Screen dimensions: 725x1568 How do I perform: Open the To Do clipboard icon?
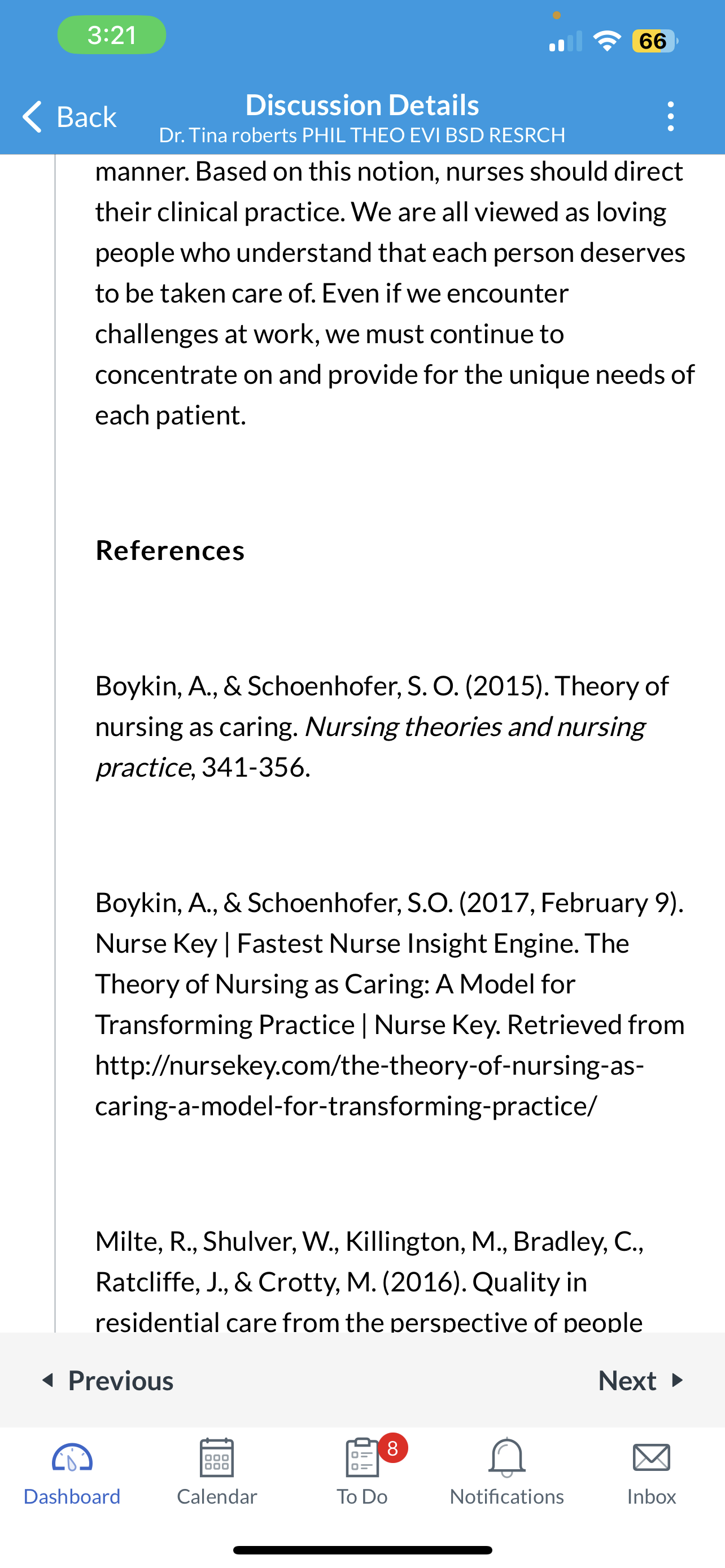point(362,1458)
